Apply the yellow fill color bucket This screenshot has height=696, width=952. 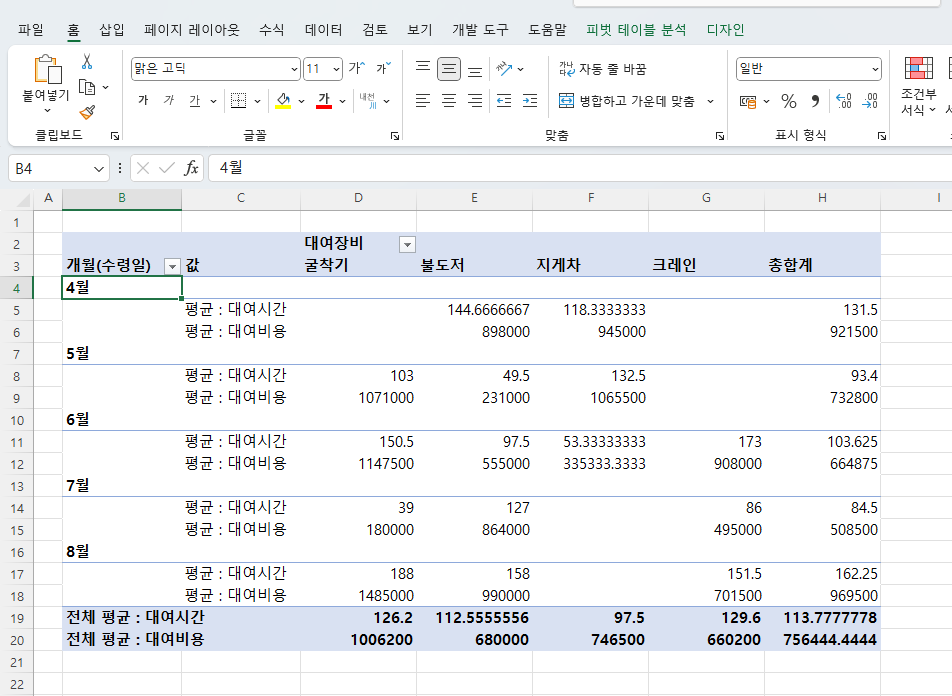283,101
